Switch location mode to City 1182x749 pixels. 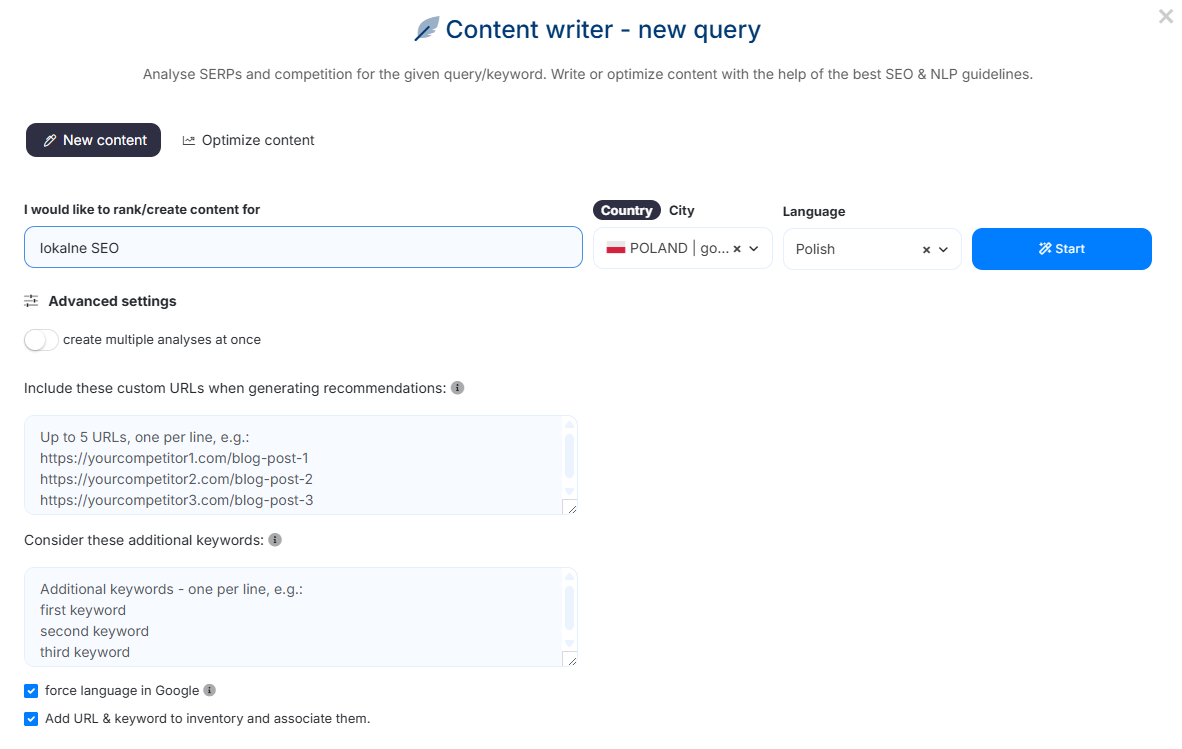coord(682,210)
